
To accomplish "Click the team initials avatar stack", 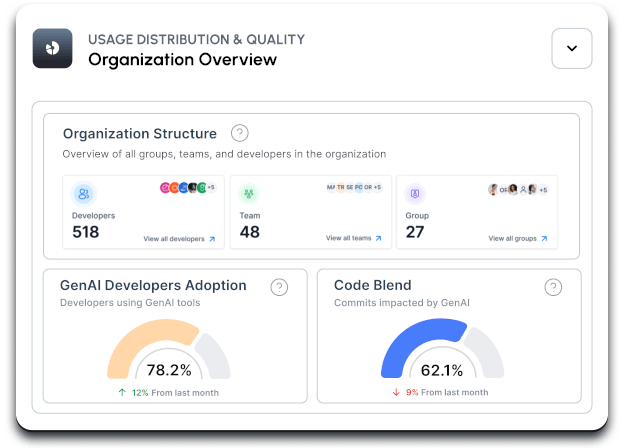I will click(x=353, y=188).
